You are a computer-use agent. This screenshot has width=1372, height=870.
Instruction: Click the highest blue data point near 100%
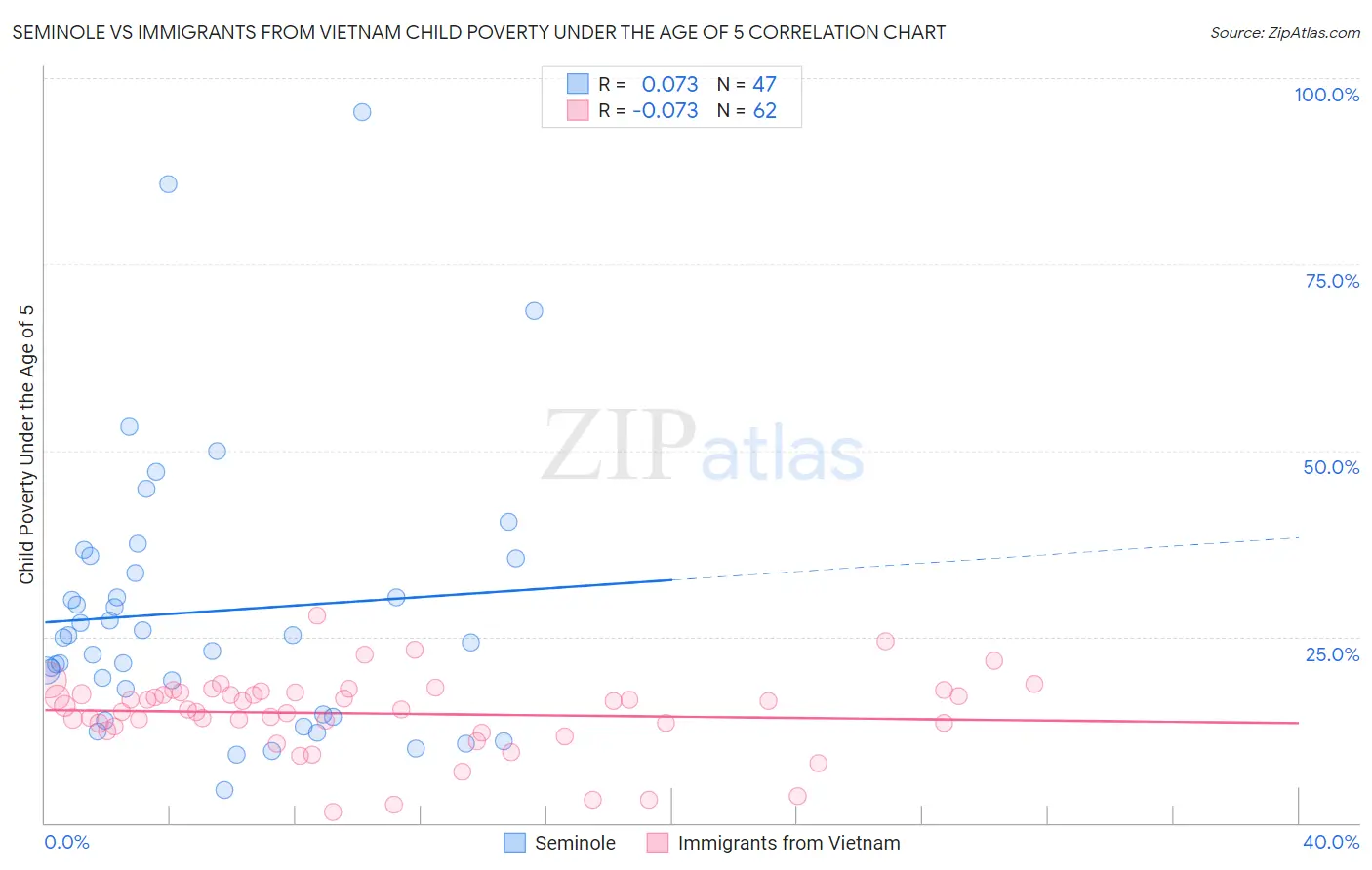362,112
